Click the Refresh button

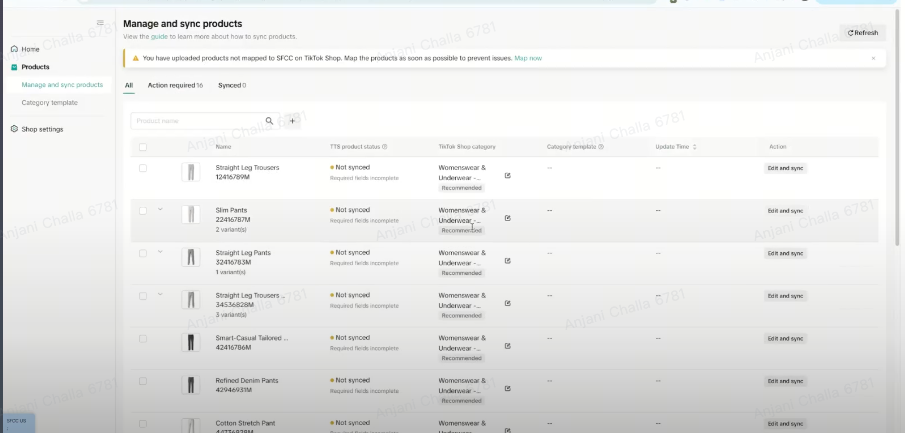(862, 33)
